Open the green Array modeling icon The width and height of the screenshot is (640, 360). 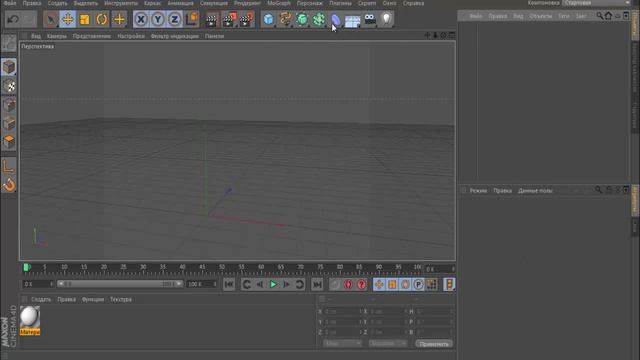[318, 19]
